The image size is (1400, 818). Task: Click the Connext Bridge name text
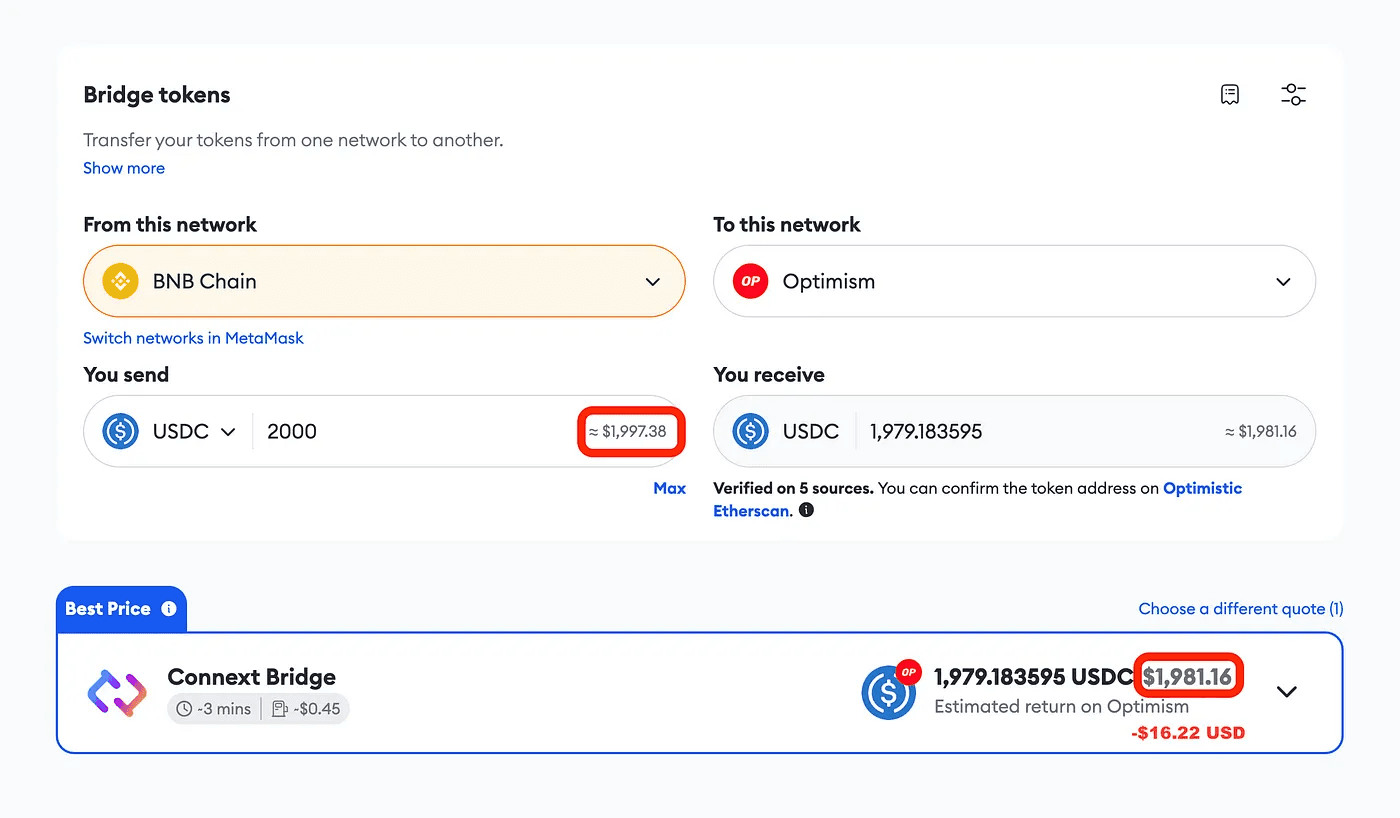pyautogui.click(x=252, y=677)
